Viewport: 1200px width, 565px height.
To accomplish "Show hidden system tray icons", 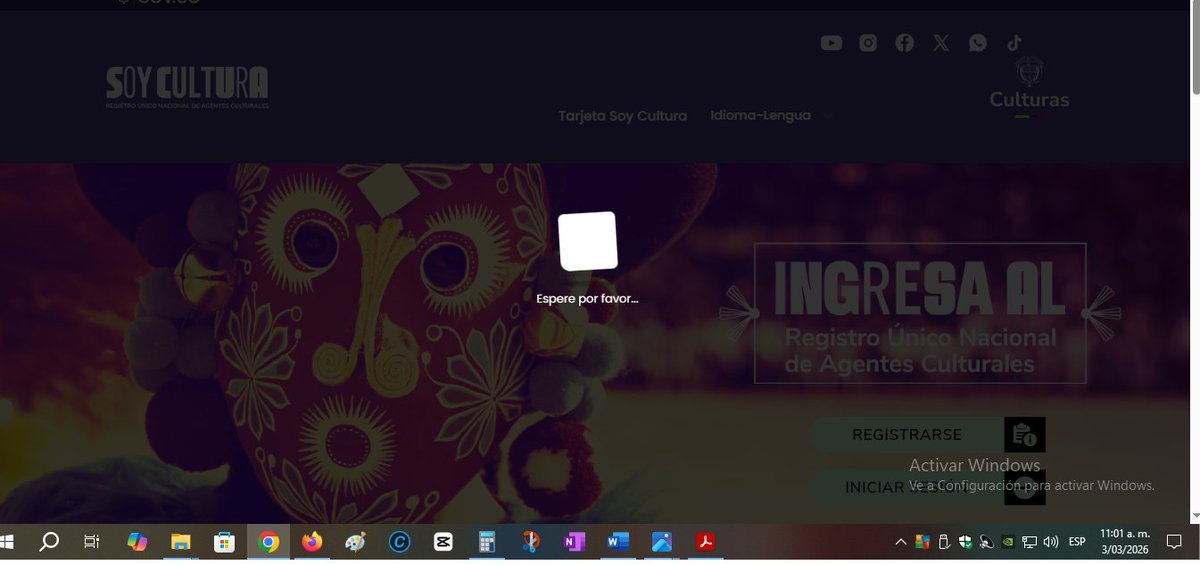I will (x=901, y=542).
